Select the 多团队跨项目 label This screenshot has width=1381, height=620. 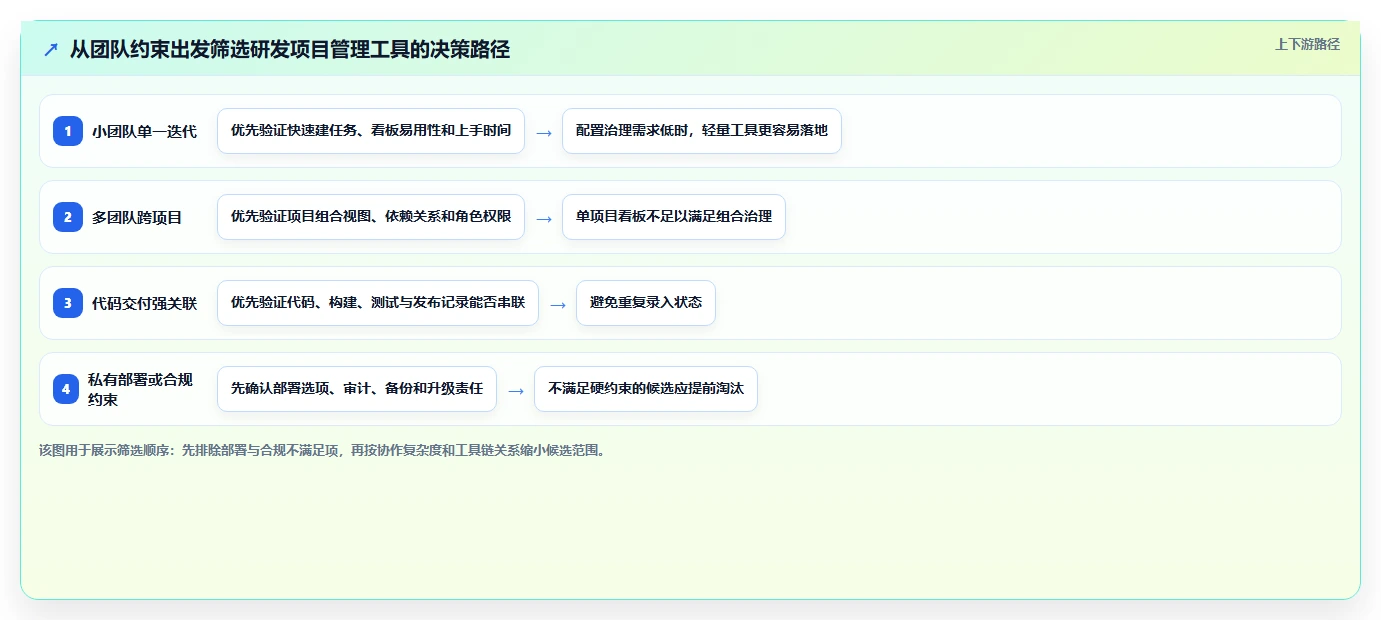[x=137, y=217]
